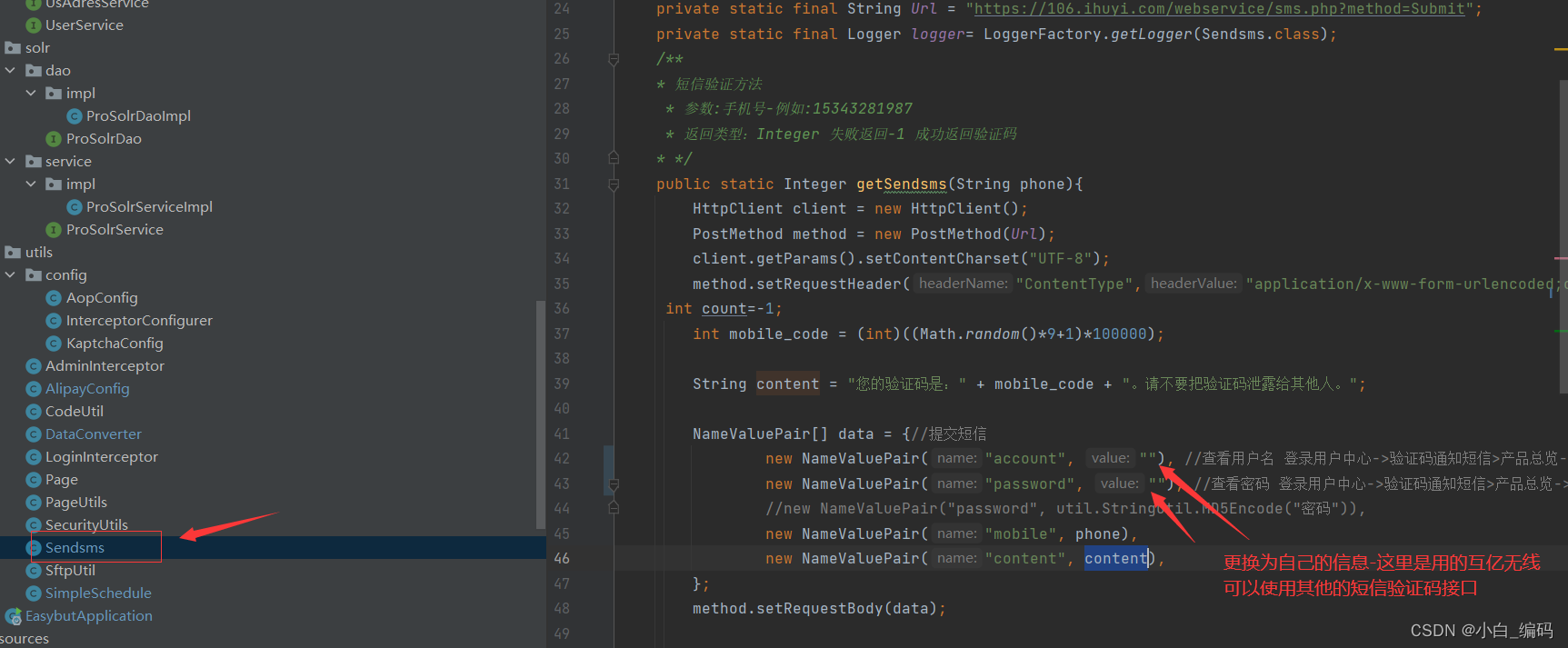Screen dimensions: 1568x648
Task: Open KaptchaConfig class
Action: tap(115, 343)
